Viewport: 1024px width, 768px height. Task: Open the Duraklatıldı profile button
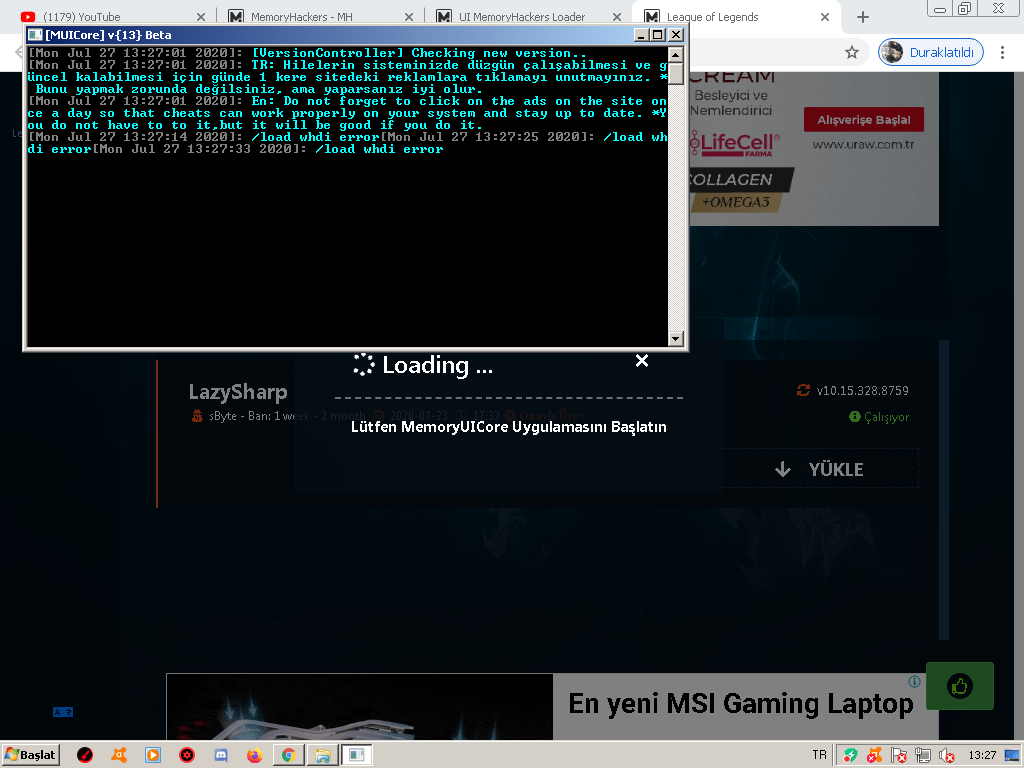(x=931, y=52)
